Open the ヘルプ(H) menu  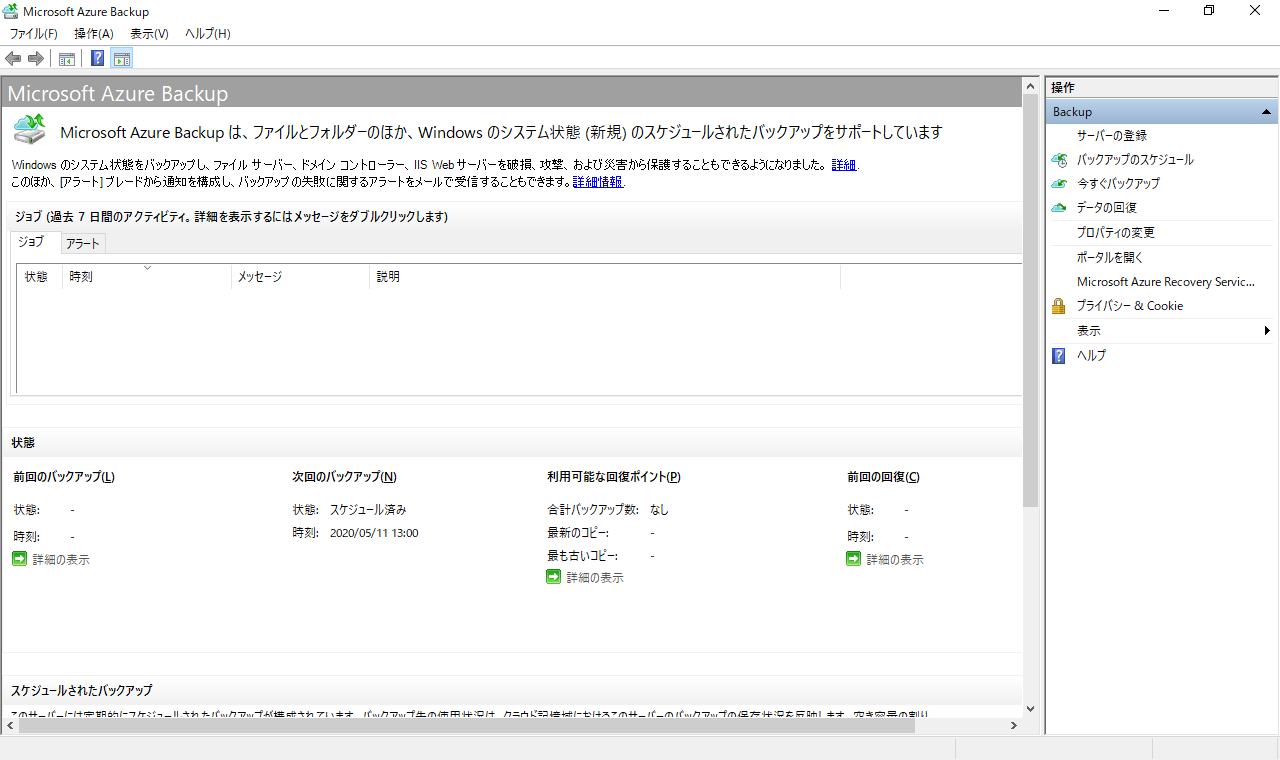coord(207,34)
